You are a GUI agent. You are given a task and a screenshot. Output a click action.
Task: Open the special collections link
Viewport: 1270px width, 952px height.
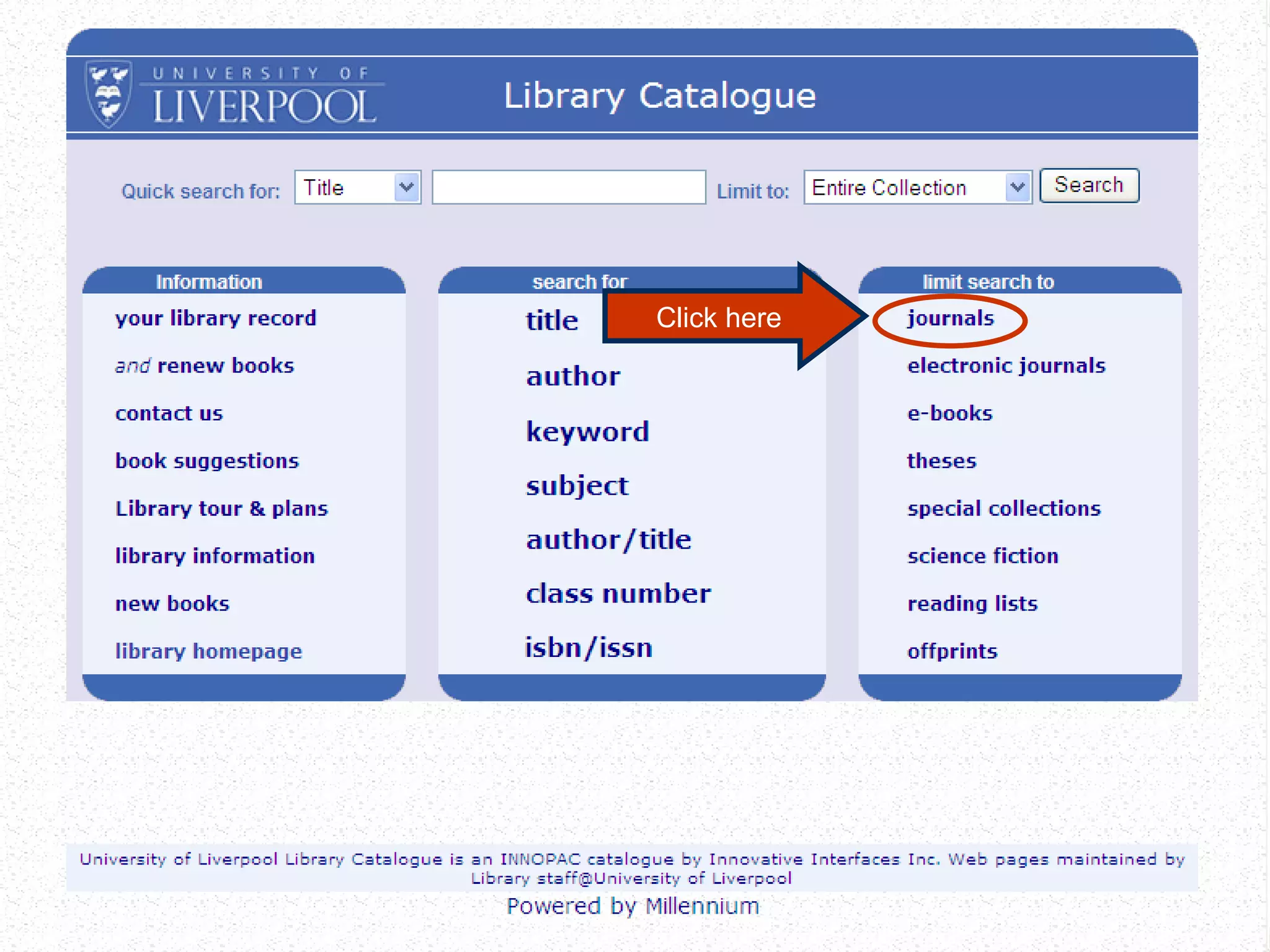pyautogui.click(x=1003, y=509)
